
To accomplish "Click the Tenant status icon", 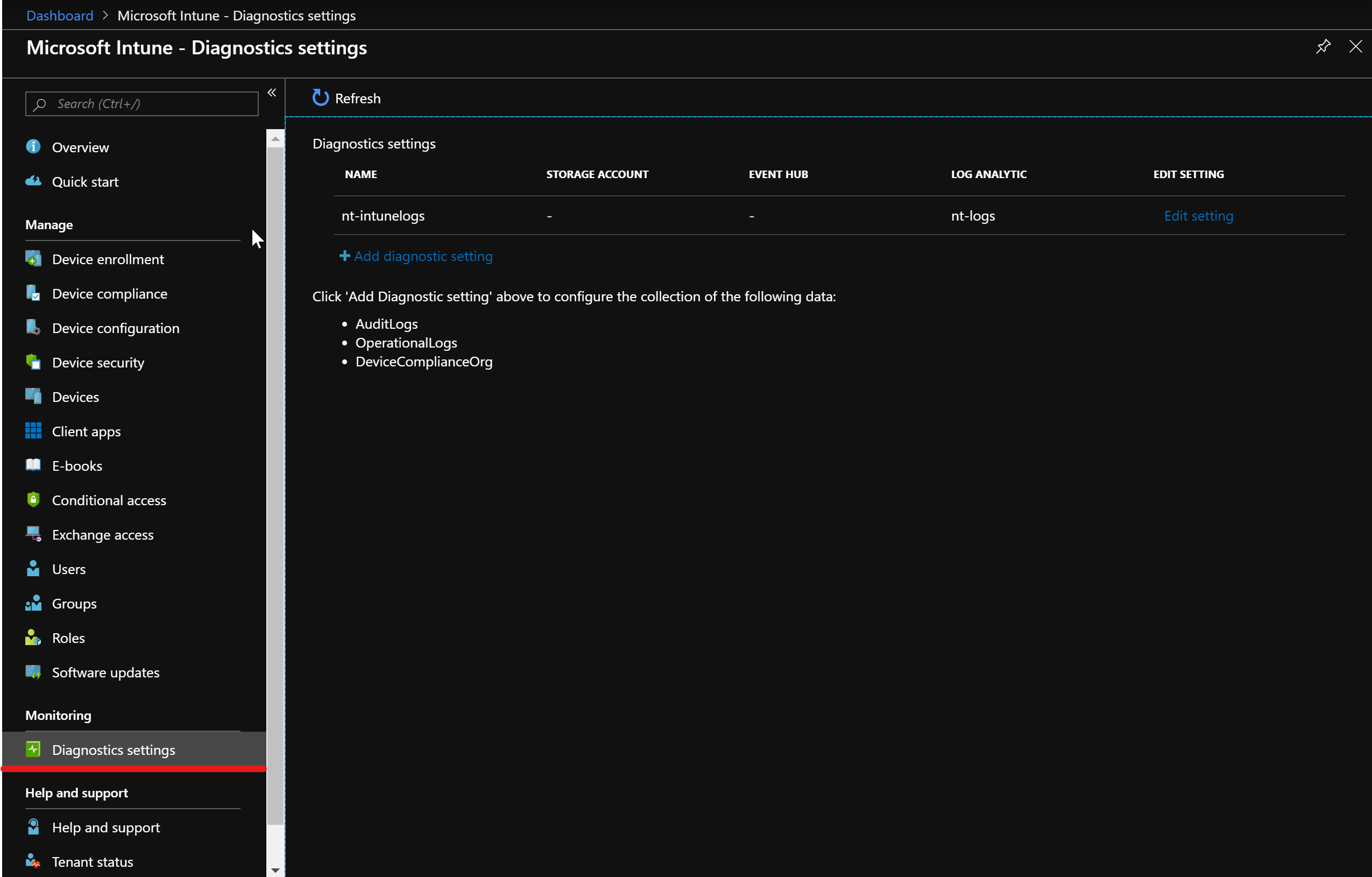I will [33, 861].
